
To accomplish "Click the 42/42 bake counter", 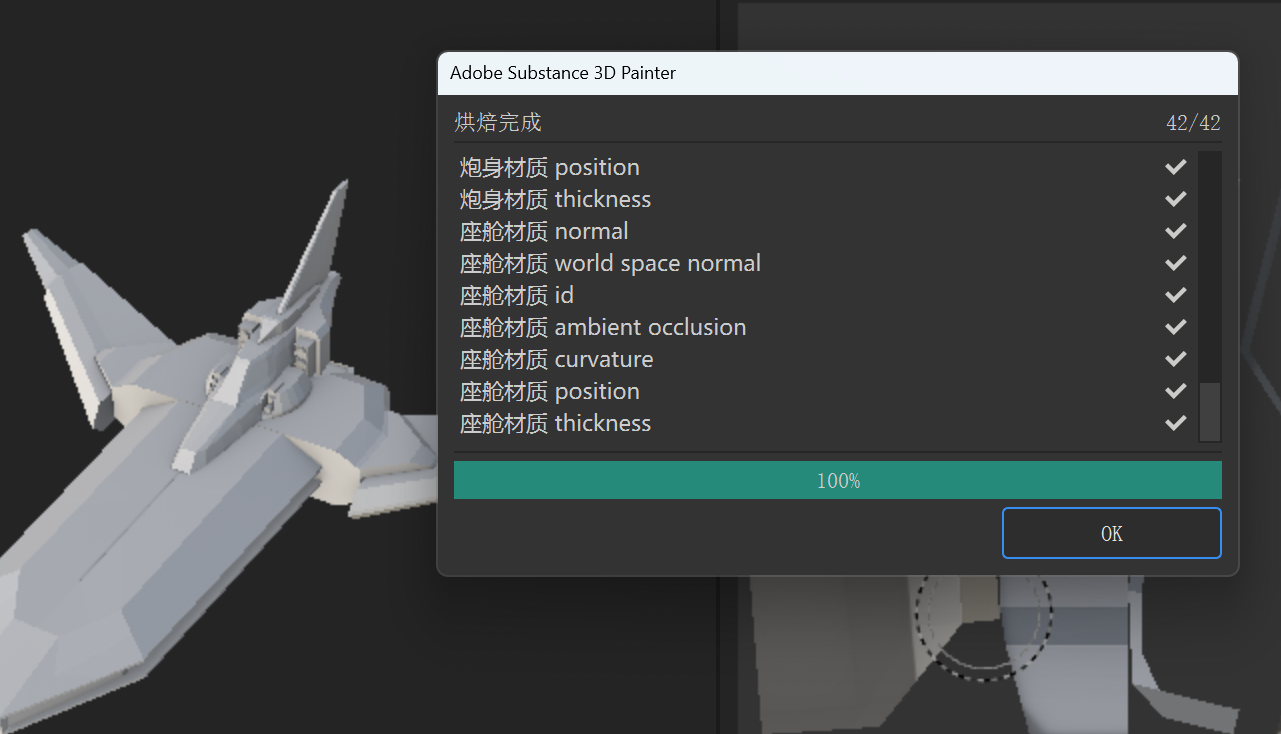I will click(x=1193, y=123).
